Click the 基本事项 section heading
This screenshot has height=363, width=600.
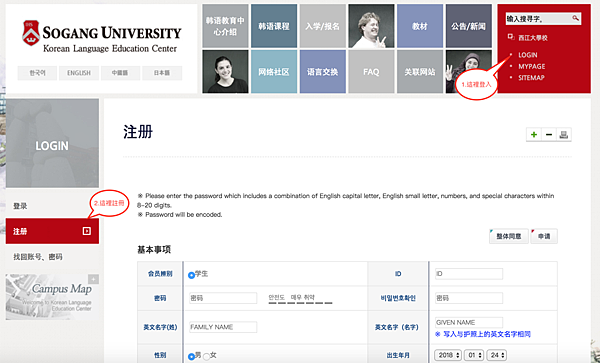154,250
